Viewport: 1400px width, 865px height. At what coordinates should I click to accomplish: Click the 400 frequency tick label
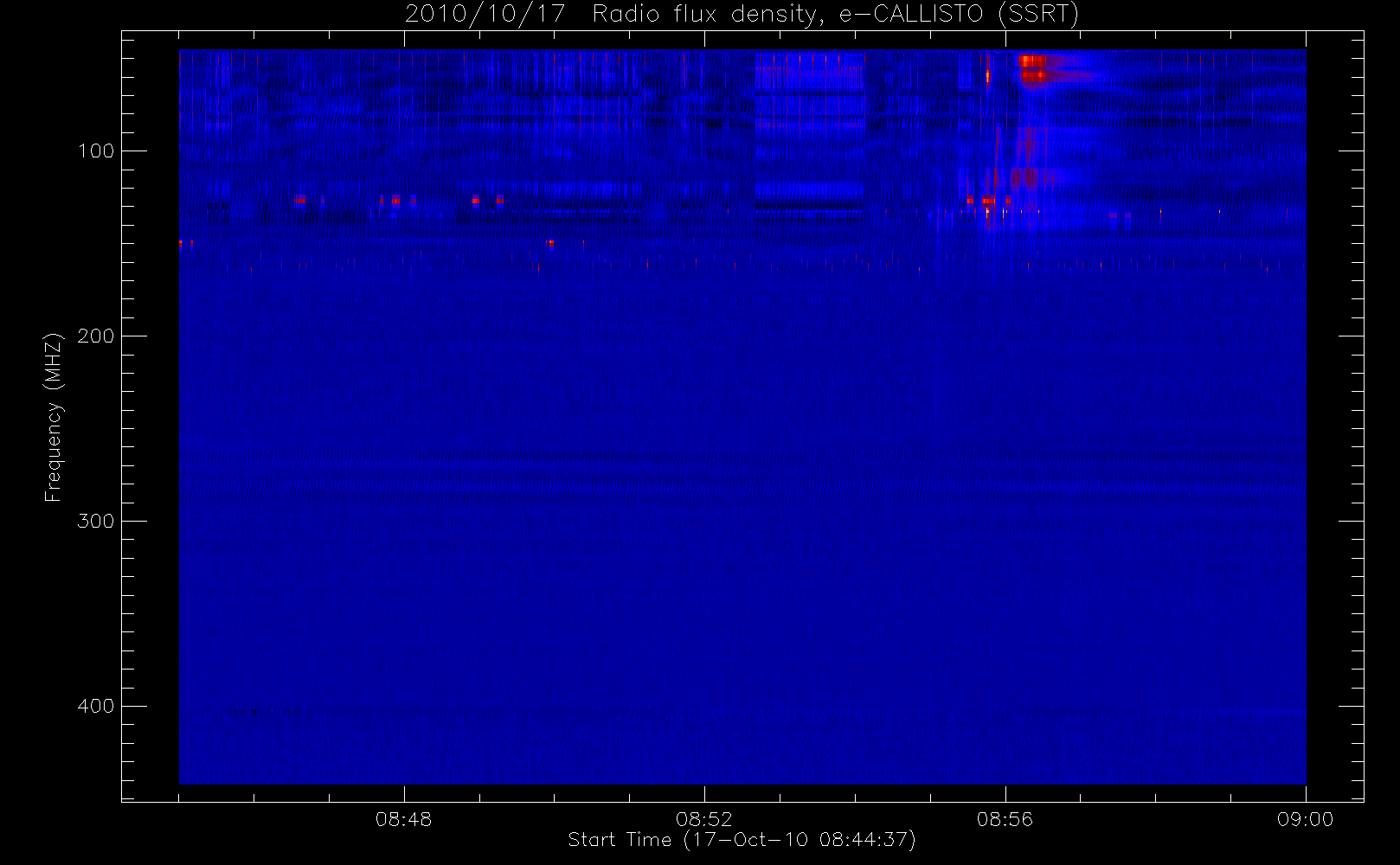[x=96, y=707]
